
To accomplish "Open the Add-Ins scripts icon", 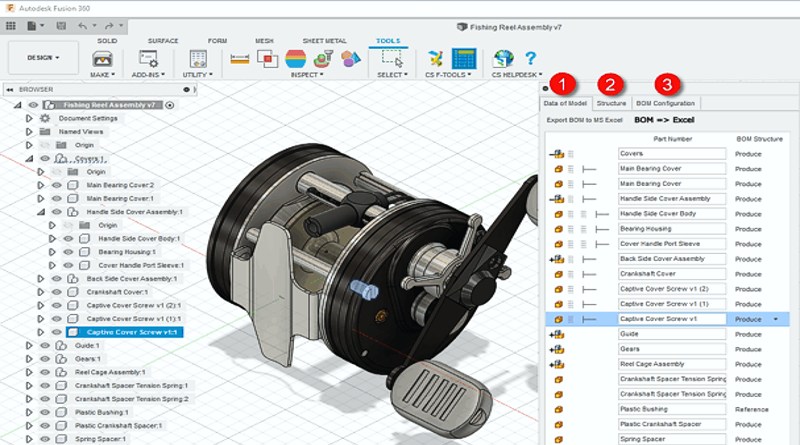I will click(x=148, y=59).
